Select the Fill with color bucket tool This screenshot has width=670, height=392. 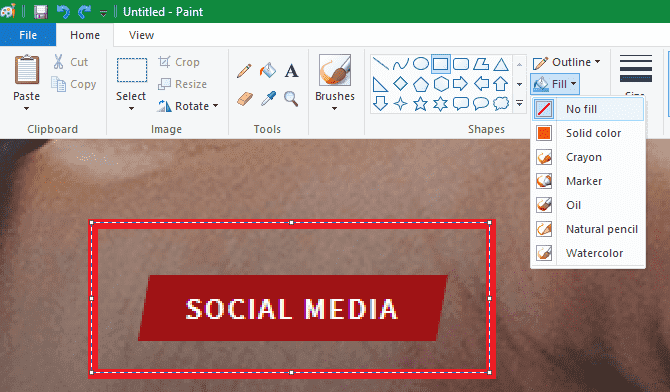tap(267, 70)
